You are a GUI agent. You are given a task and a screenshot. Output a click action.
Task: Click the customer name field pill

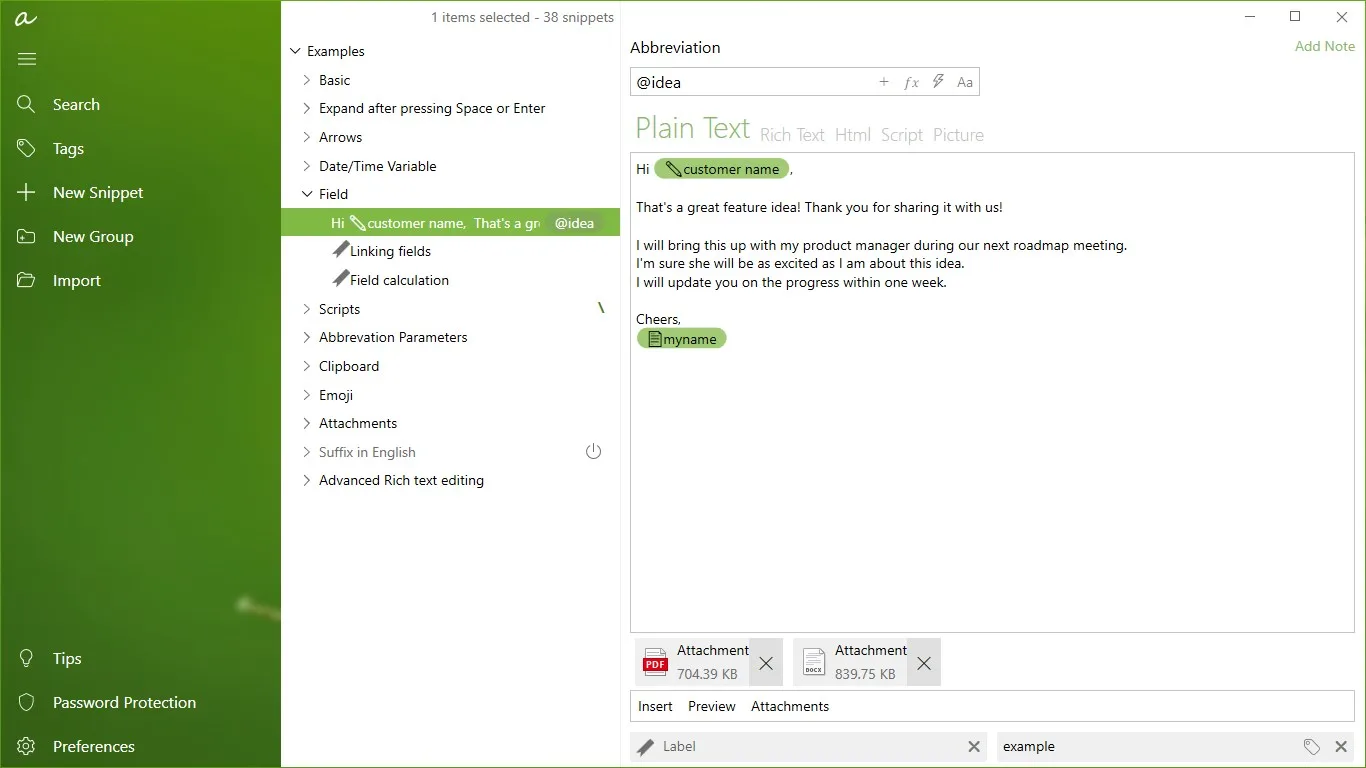click(x=721, y=169)
